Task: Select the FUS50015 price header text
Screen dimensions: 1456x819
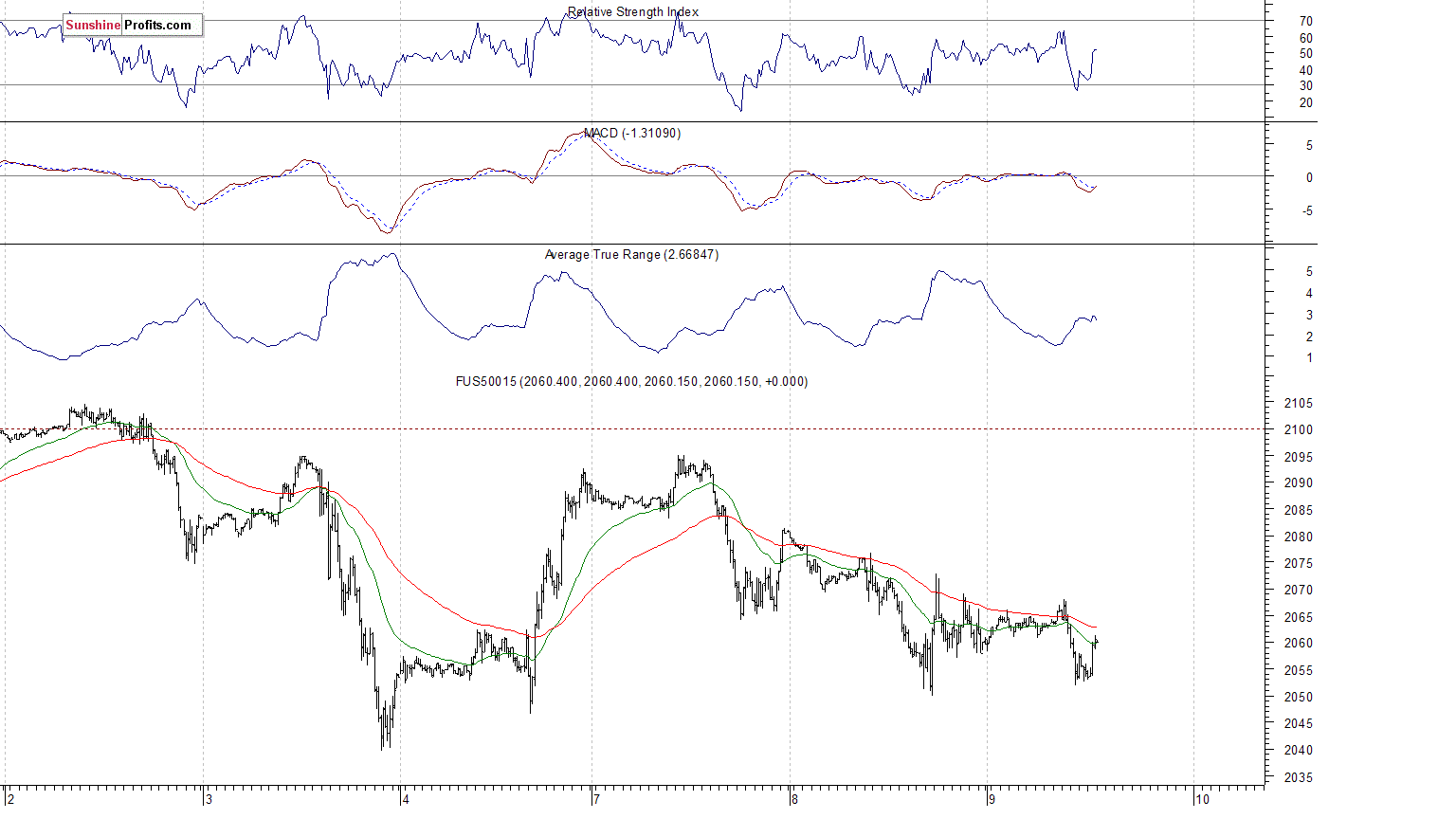Action: 631,382
